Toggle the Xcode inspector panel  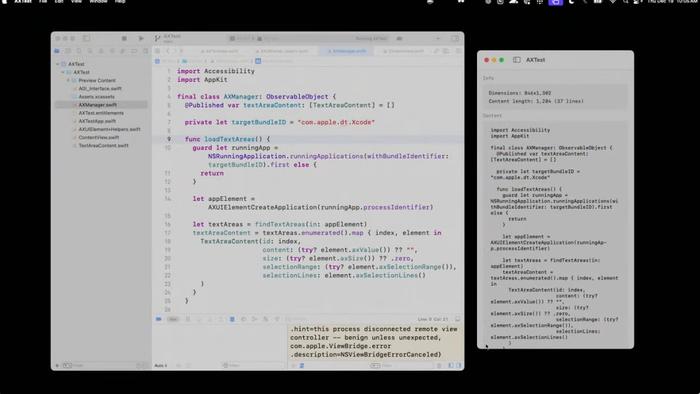pyautogui.click(x=455, y=39)
